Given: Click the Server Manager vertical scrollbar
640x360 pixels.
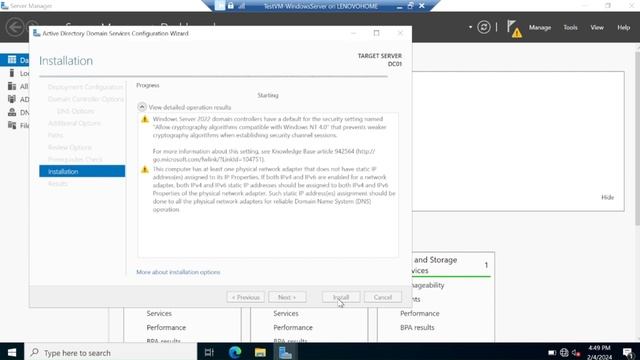Looking at the screenshot, I should (x=637, y=139).
